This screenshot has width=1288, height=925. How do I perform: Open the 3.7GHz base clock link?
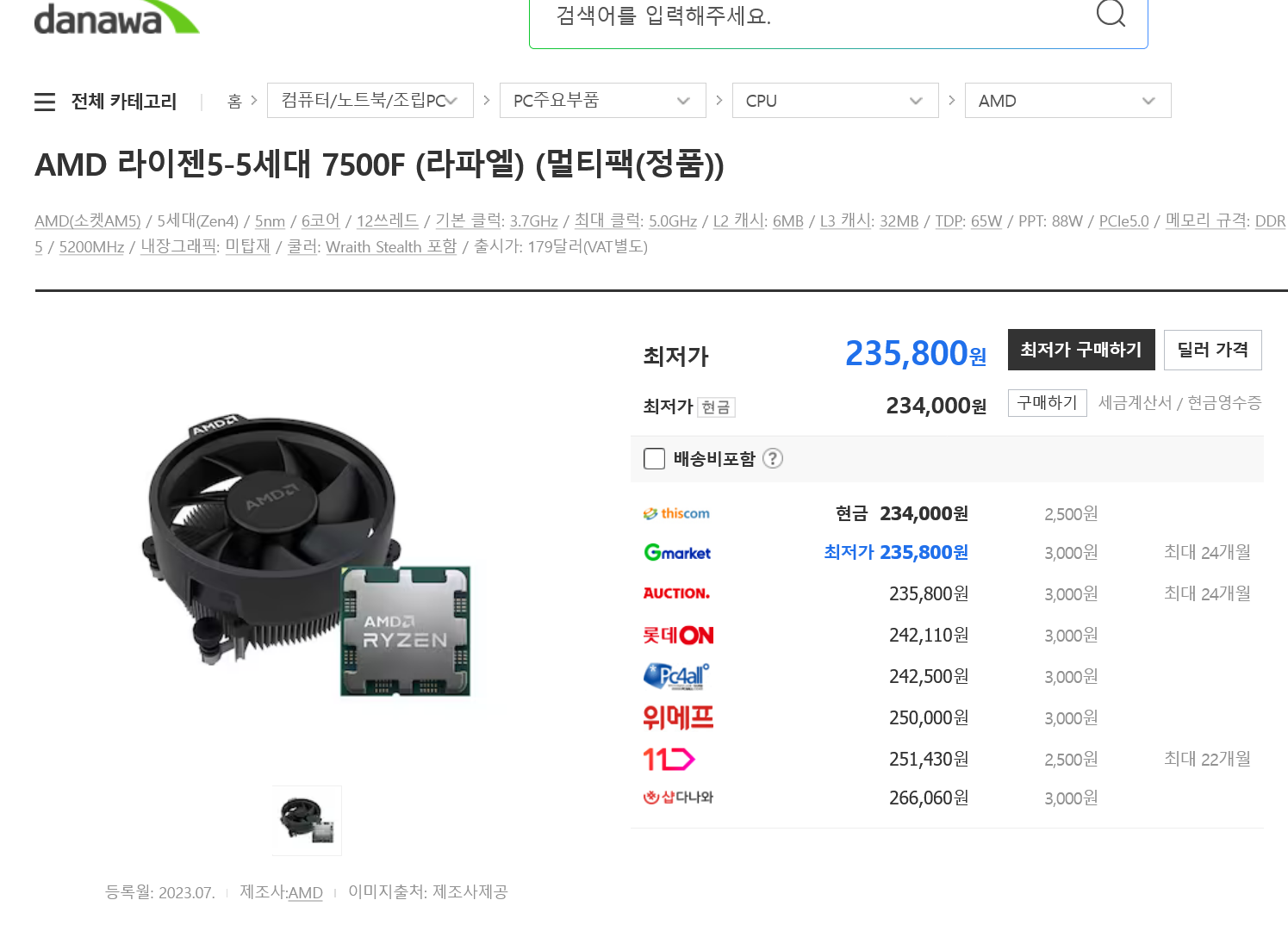[x=534, y=221]
